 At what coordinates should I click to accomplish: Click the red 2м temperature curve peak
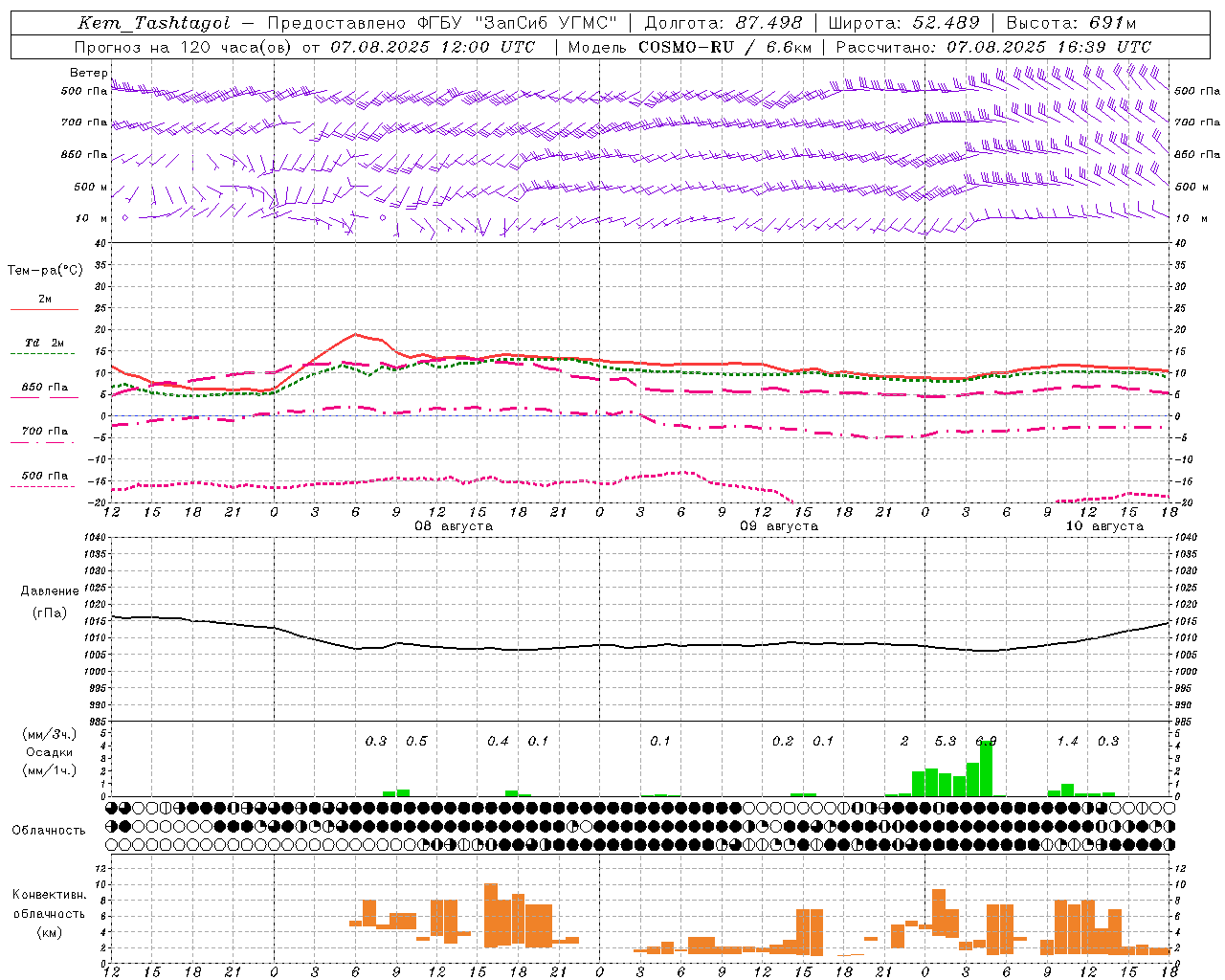pyautogui.click(x=356, y=334)
